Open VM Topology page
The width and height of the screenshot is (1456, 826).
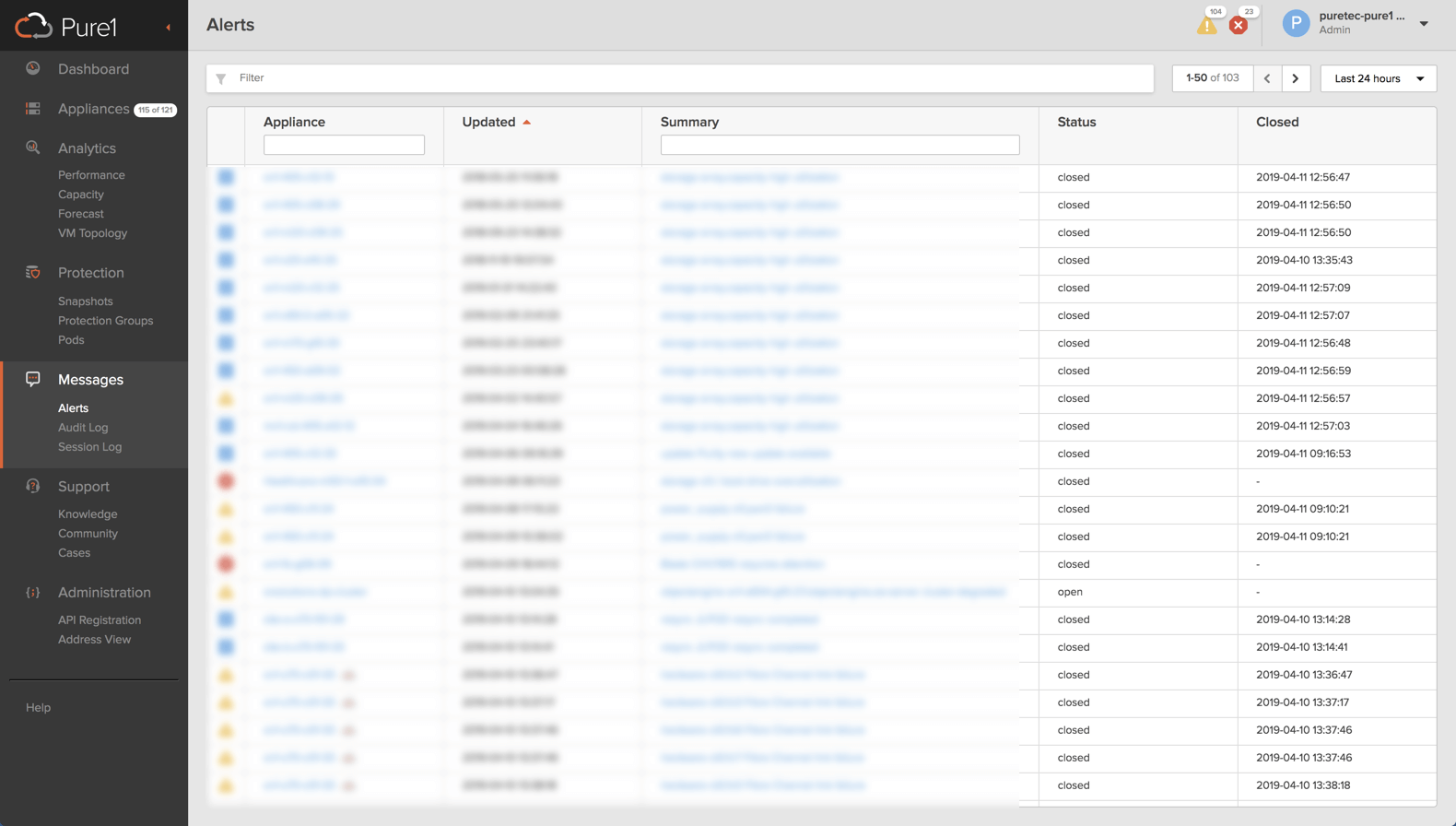pos(92,233)
